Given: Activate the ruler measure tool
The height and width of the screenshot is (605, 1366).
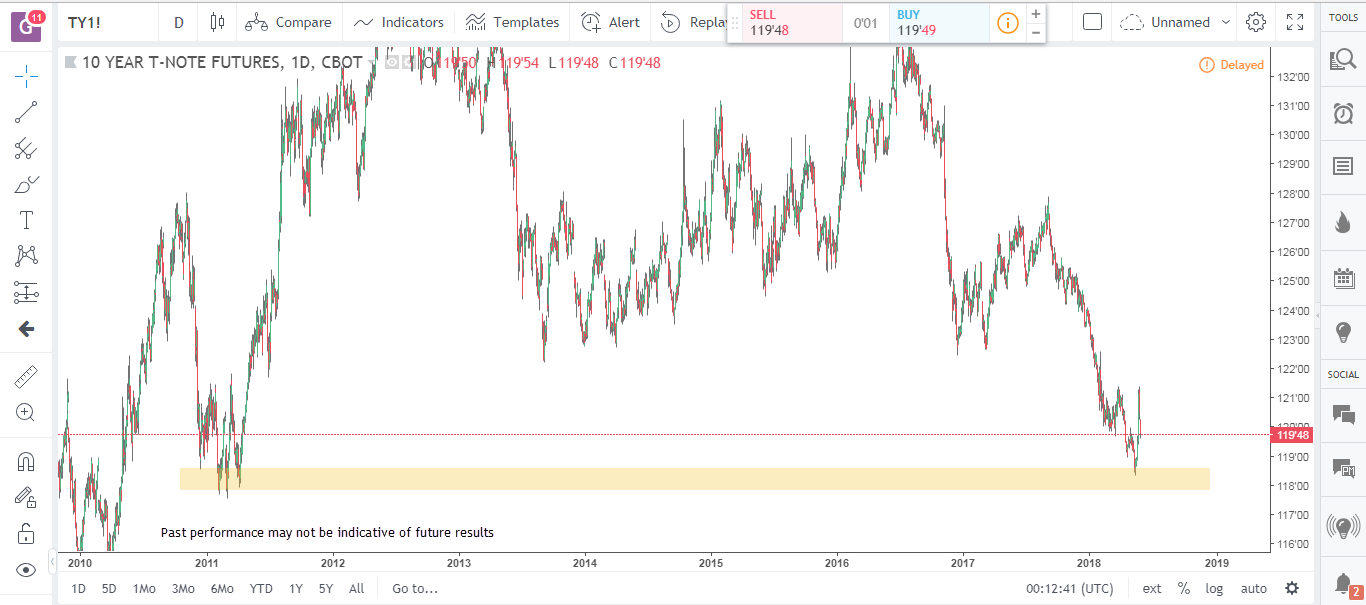Looking at the screenshot, I should 27,376.
